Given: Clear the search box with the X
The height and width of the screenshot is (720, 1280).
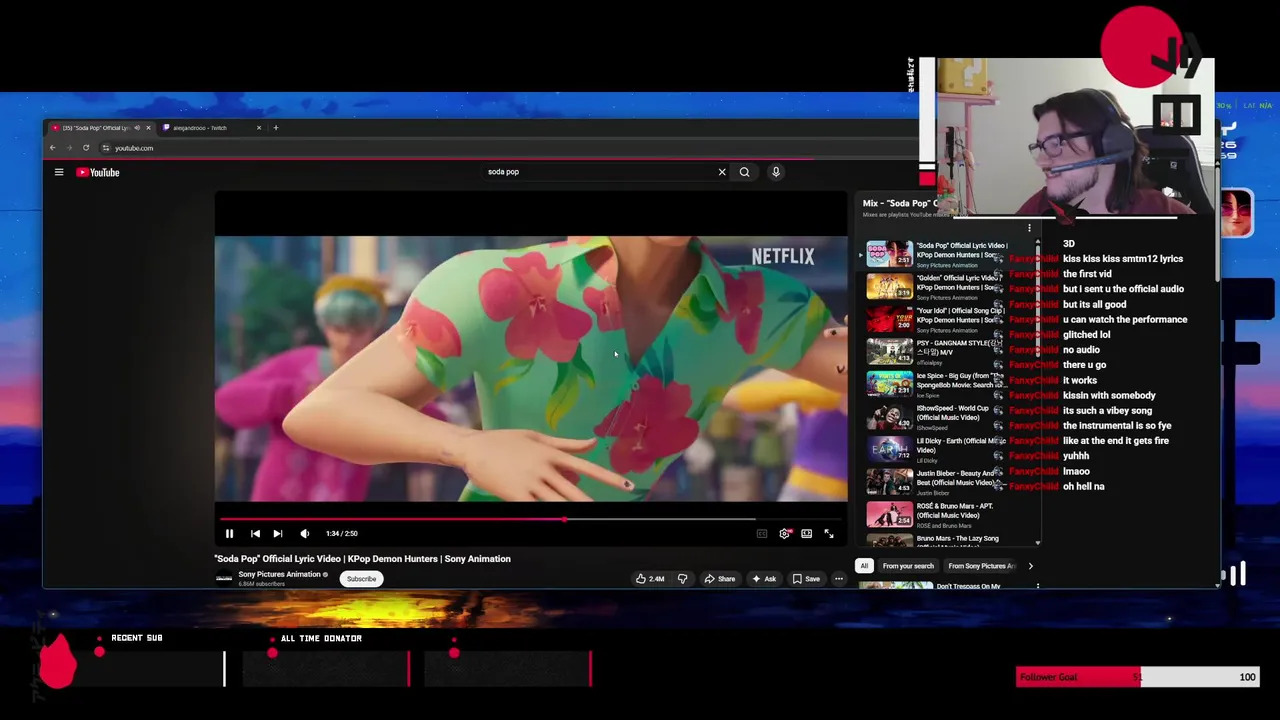Looking at the screenshot, I should (722, 172).
